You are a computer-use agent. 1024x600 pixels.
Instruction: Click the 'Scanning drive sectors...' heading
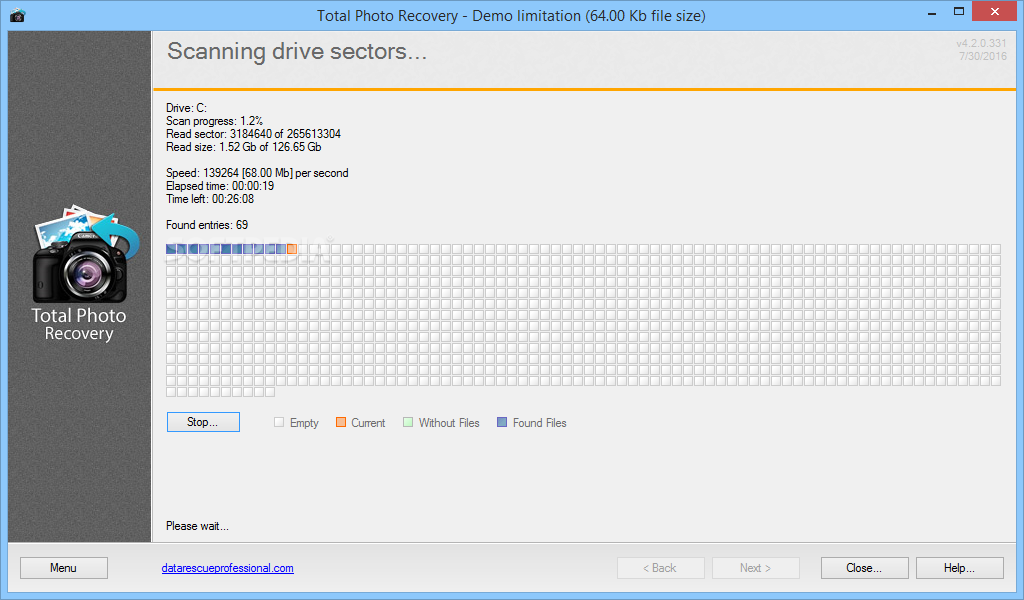coord(297,52)
